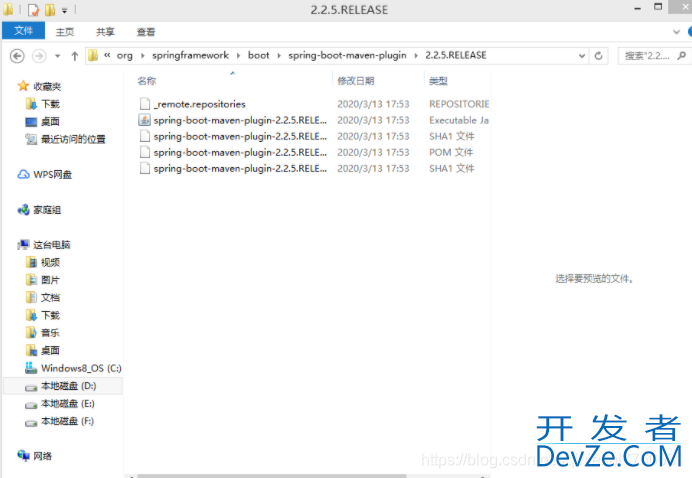Click the 2020/3/13 17:53 date of _remote.repositories

(x=373, y=104)
